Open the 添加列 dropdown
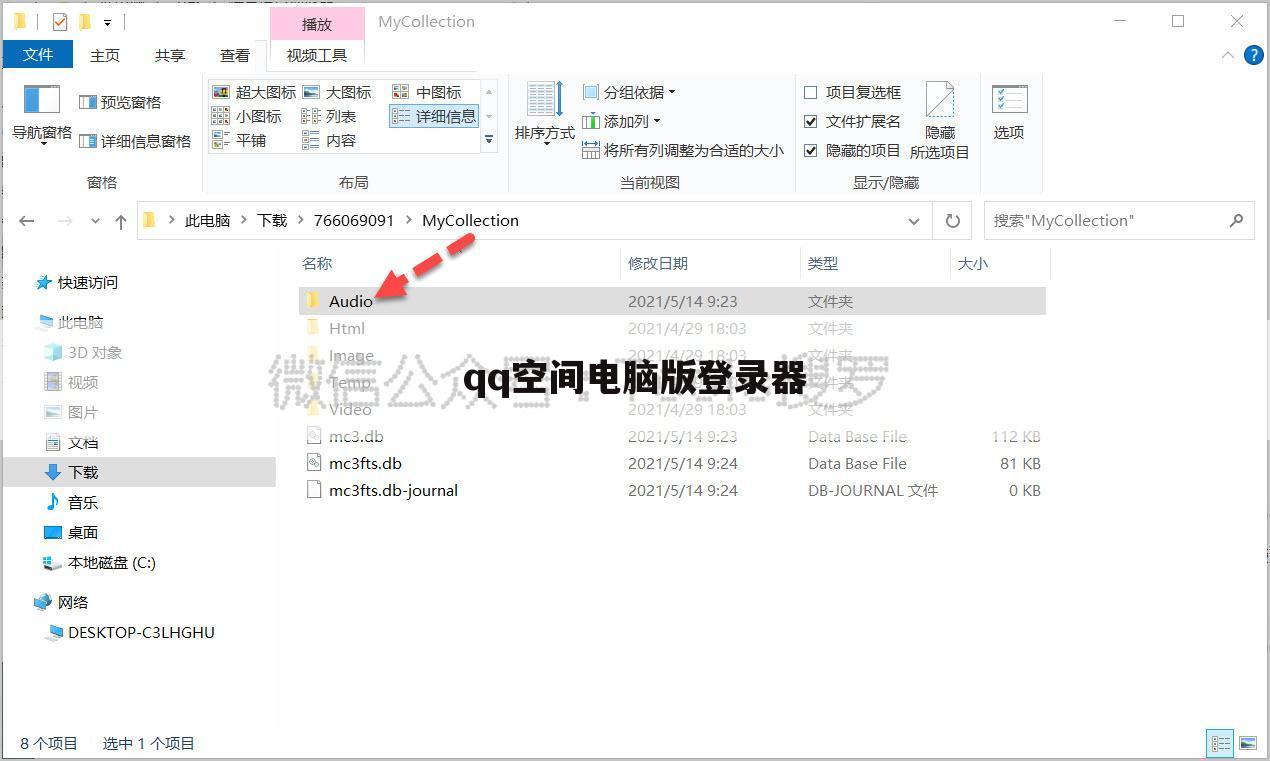Screen dimensions: 1270x761 click(621, 121)
